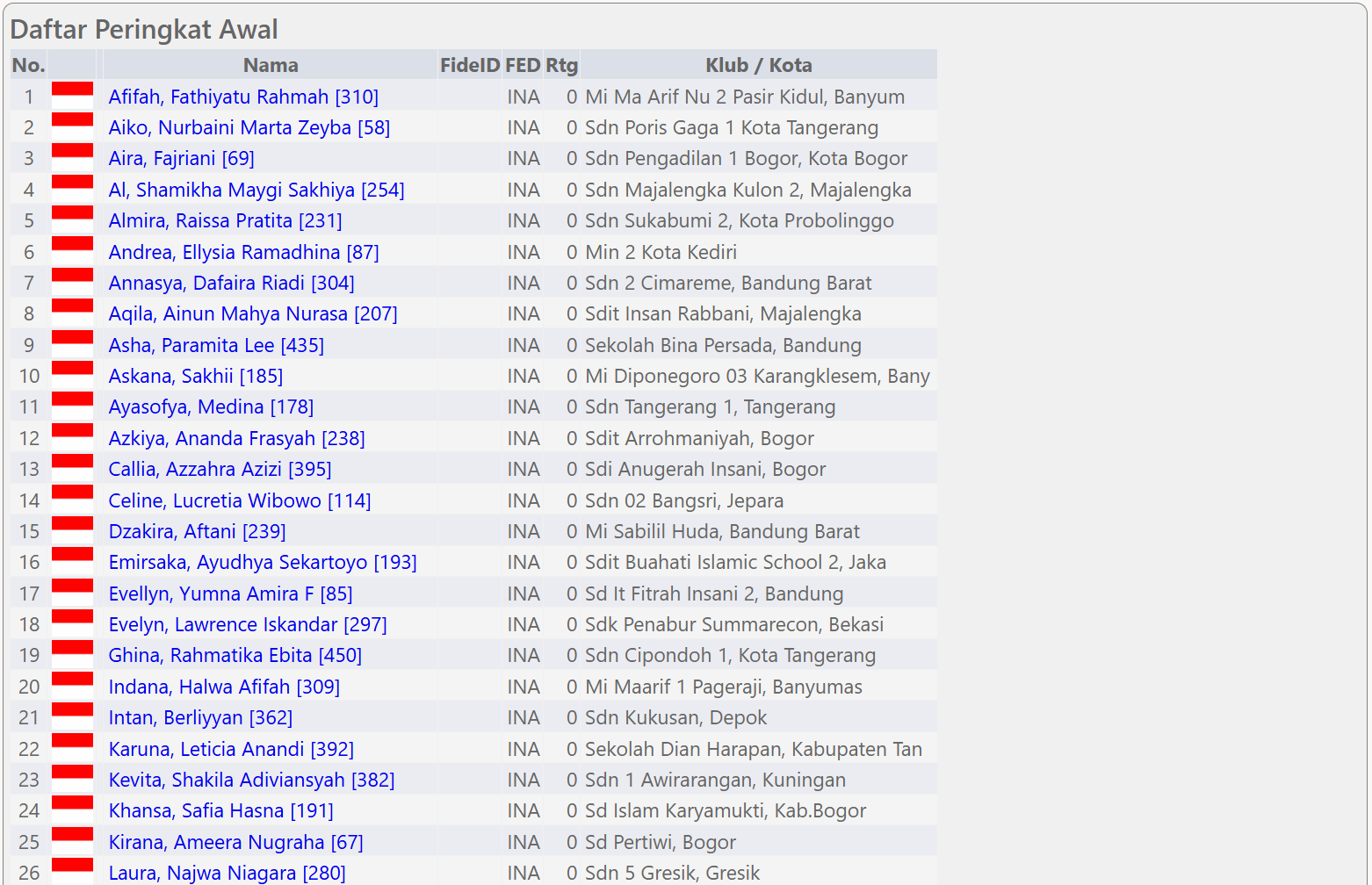
Task: Open player Ayasofya, Medina [178]
Action: 211,407
